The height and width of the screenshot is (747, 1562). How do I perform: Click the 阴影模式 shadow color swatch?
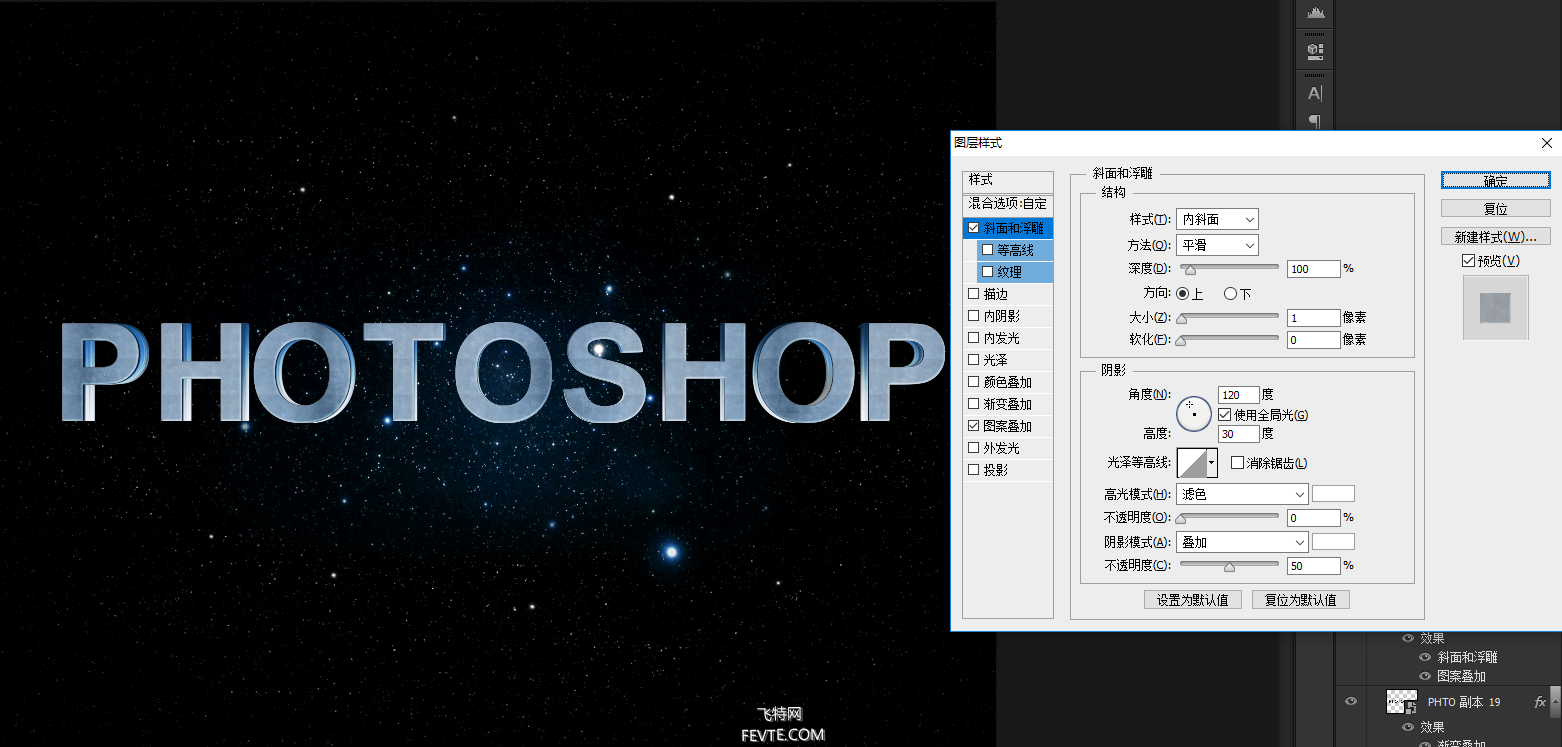click(1333, 542)
